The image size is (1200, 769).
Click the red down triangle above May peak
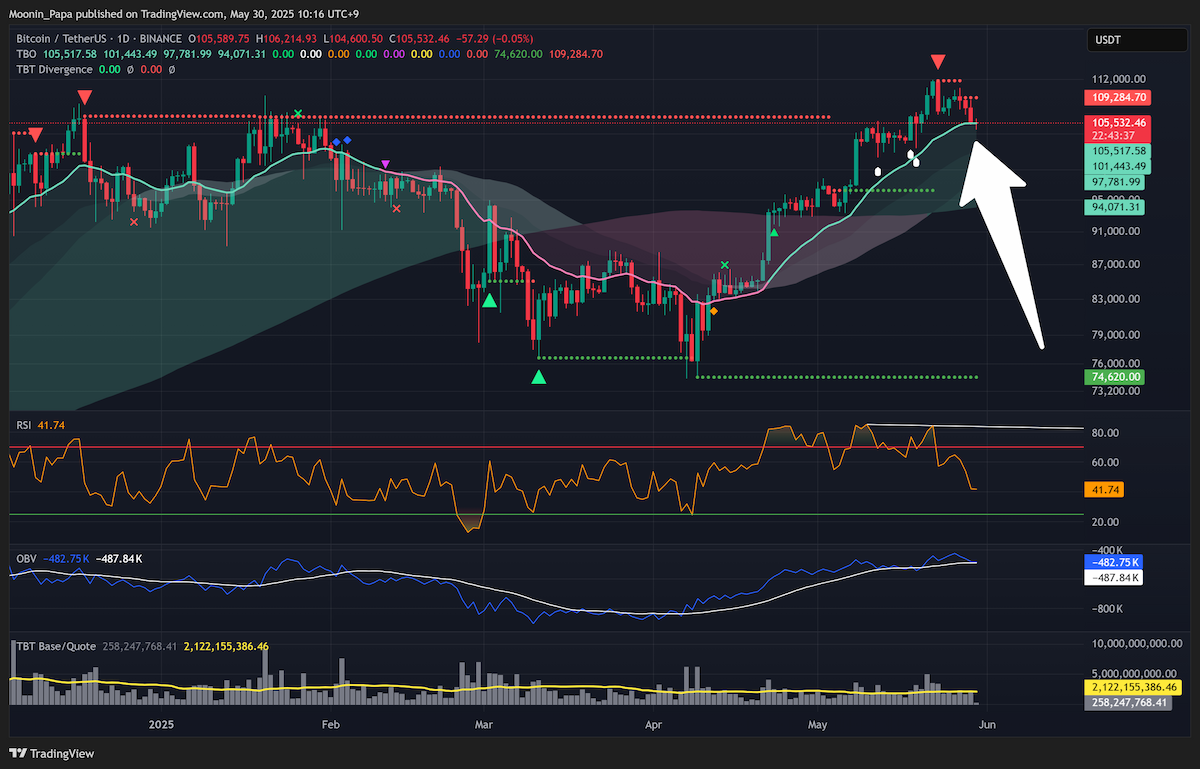point(937,62)
